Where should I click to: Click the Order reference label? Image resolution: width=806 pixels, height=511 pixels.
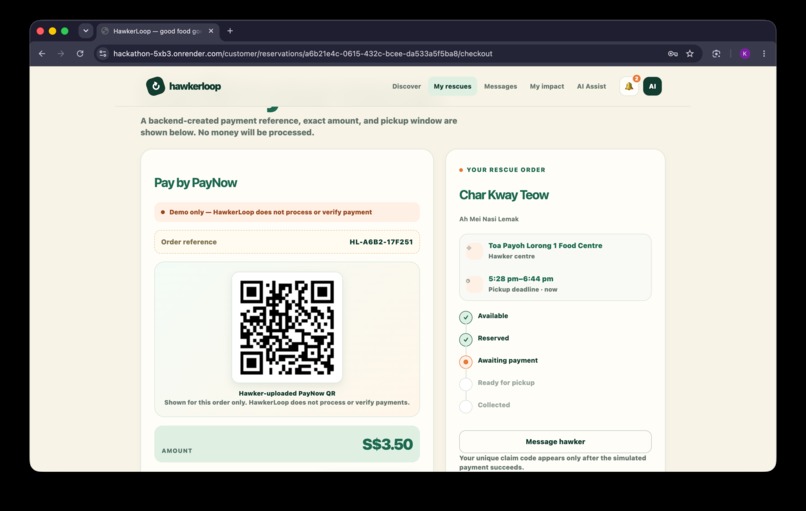point(189,242)
